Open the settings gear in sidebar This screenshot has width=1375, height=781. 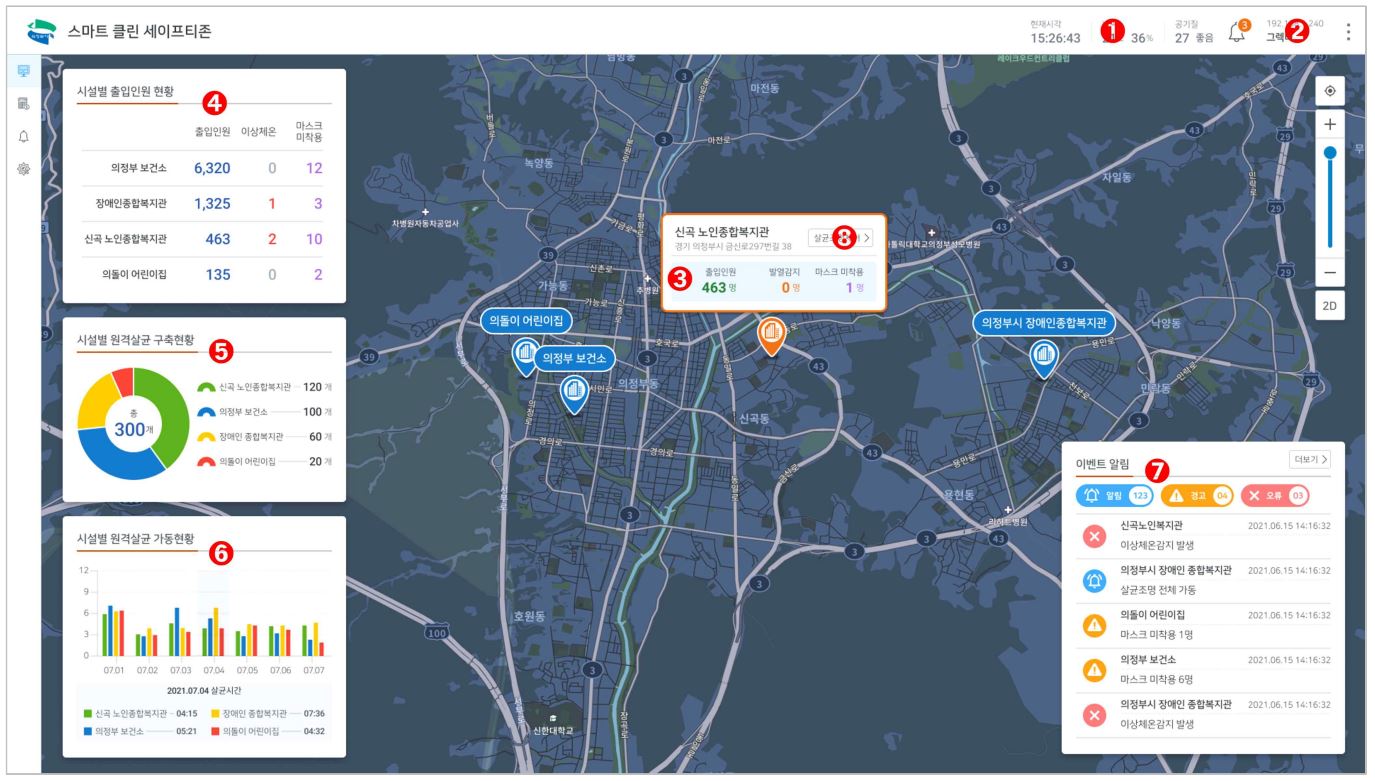(x=23, y=169)
